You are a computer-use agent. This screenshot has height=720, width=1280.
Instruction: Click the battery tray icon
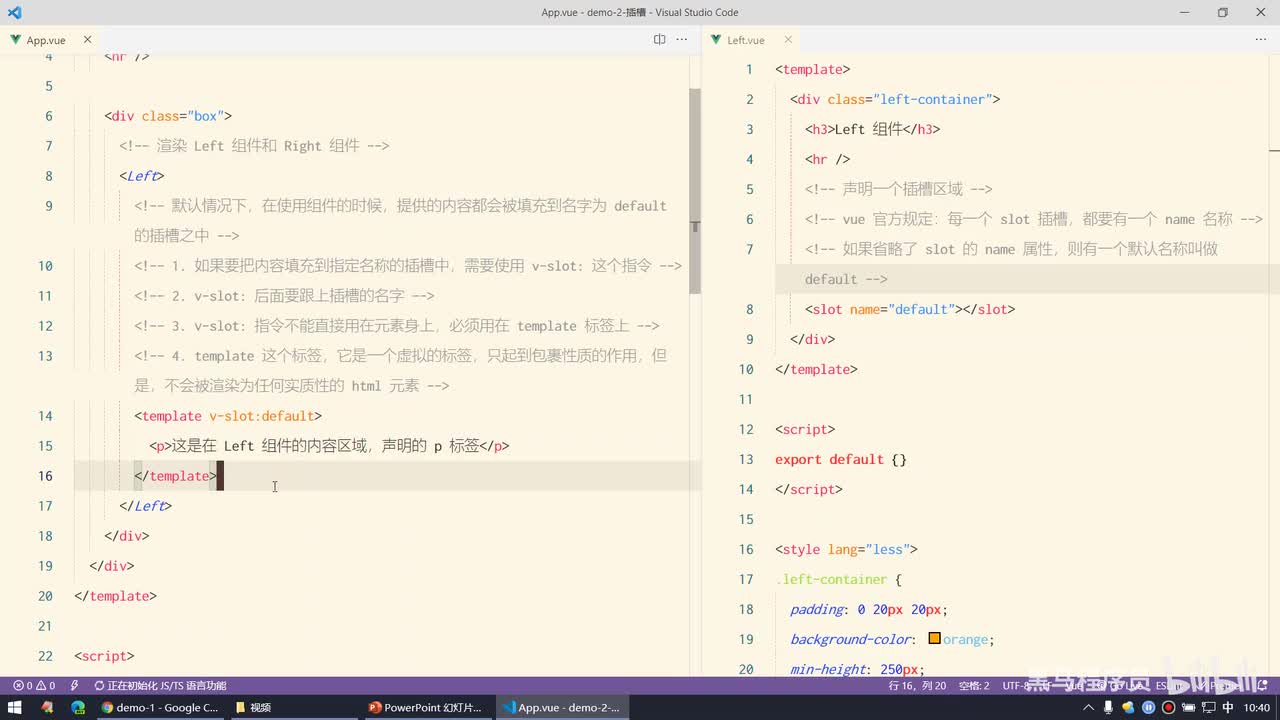pos(1187,707)
